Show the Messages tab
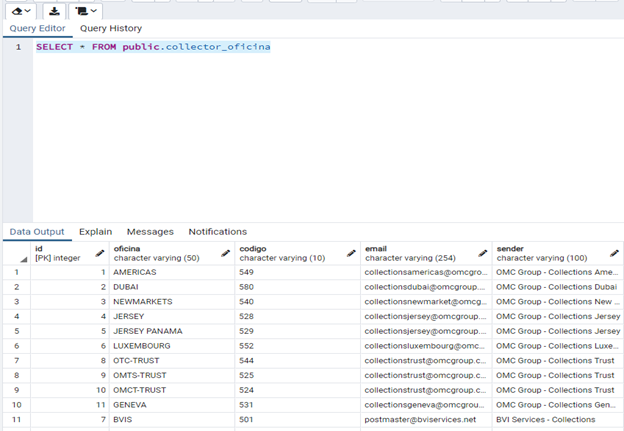 [x=150, y=232]
